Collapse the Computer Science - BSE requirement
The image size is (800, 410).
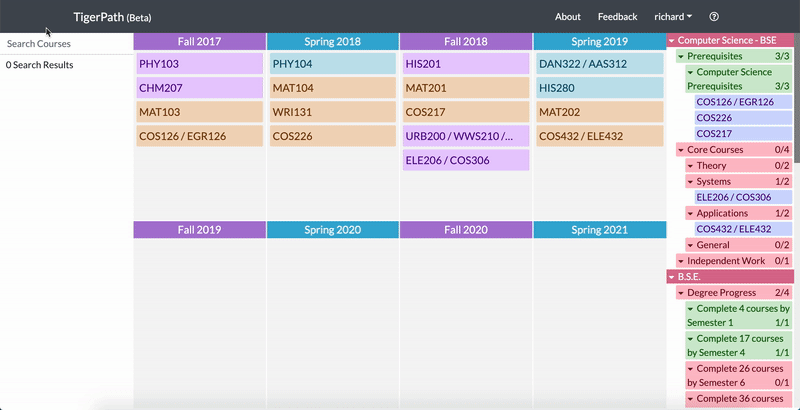672,41
